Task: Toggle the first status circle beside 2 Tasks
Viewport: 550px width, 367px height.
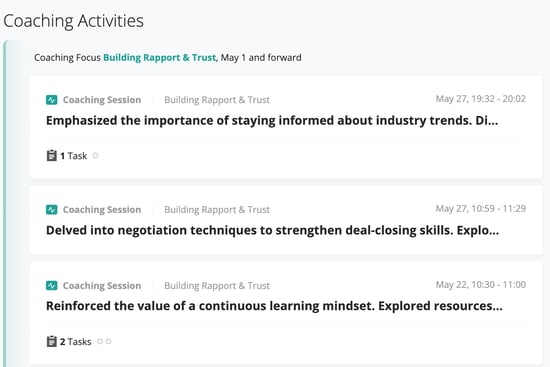Action: point(100,341)
